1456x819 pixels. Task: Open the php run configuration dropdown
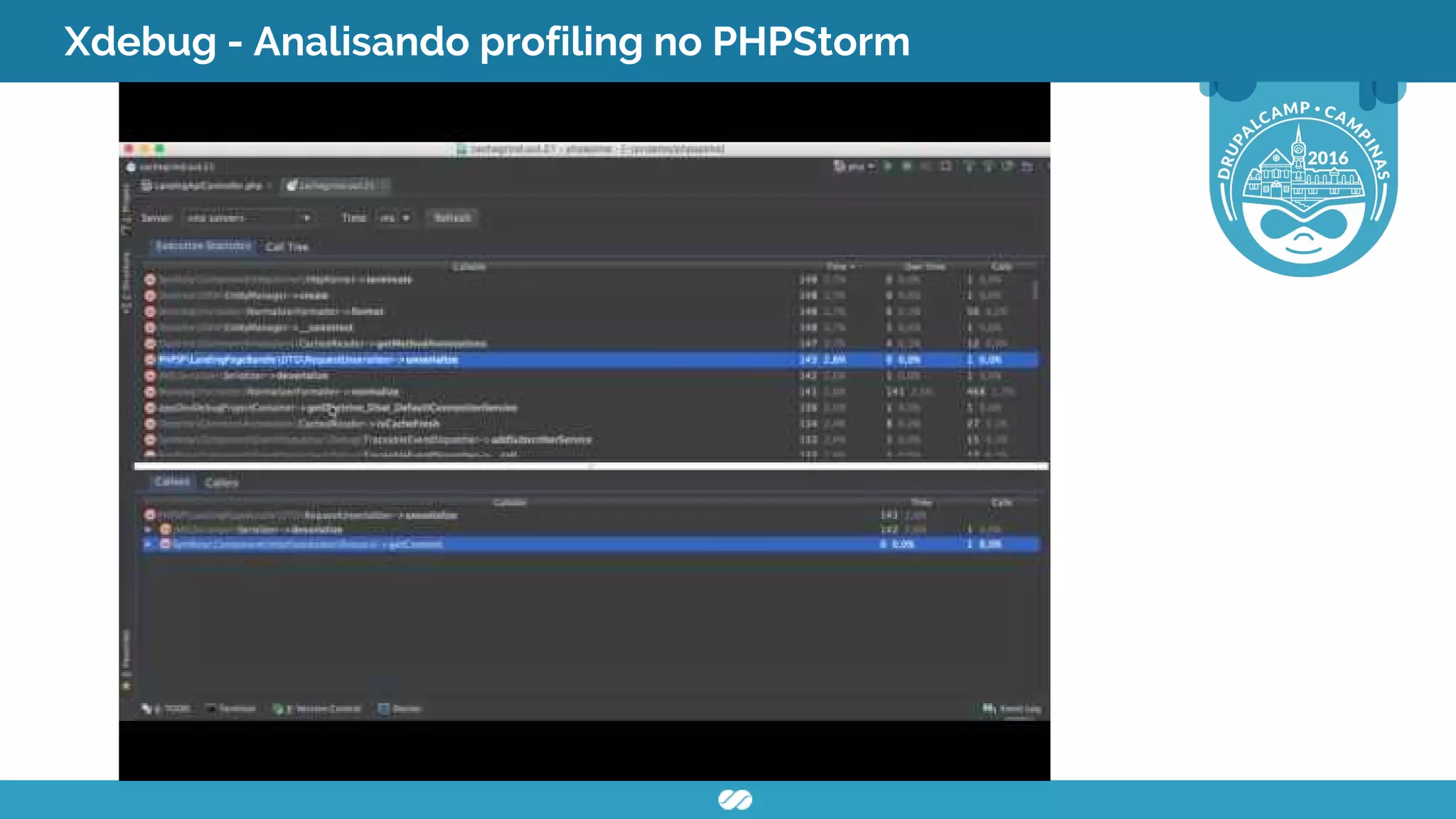pyautogui.click(x=855, y=166)
